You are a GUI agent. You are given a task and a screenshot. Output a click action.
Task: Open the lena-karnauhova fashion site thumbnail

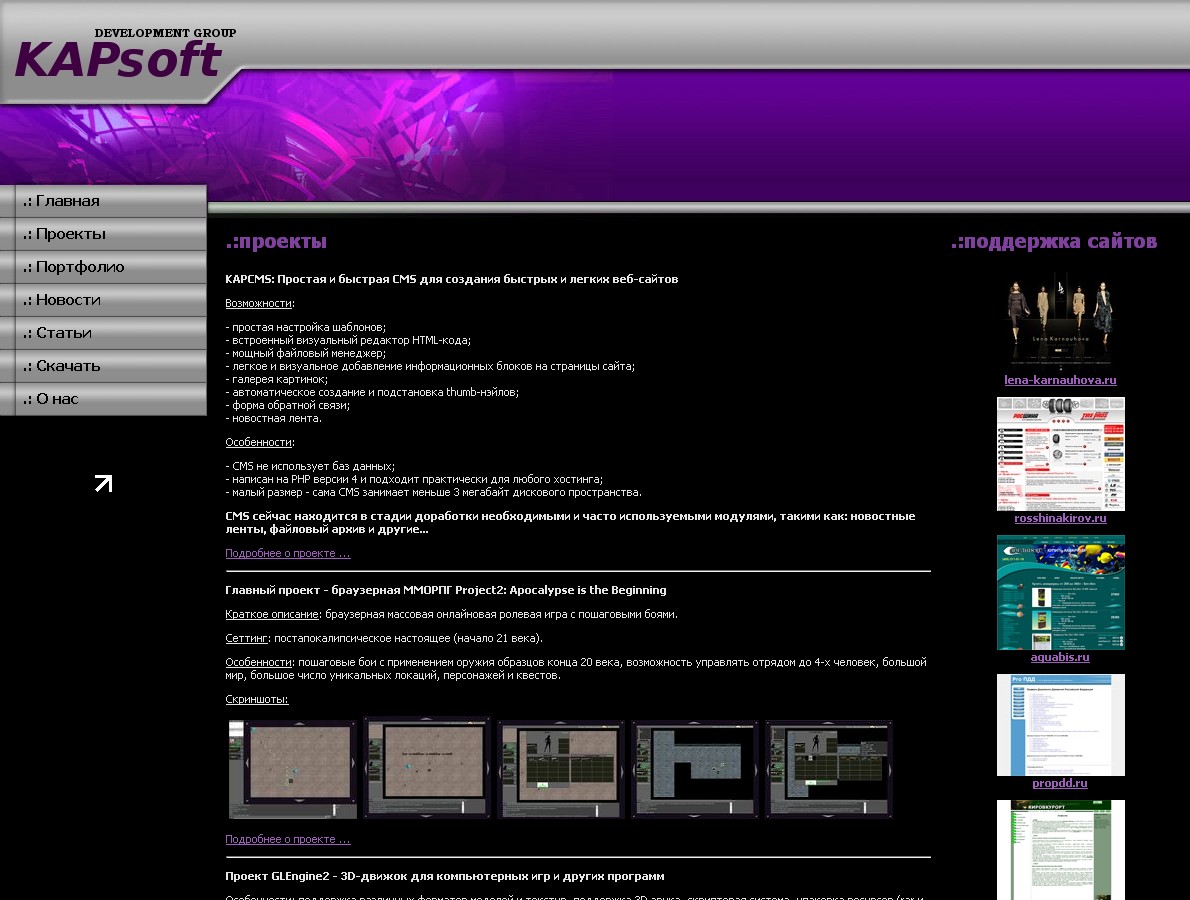click(1061, 321)
